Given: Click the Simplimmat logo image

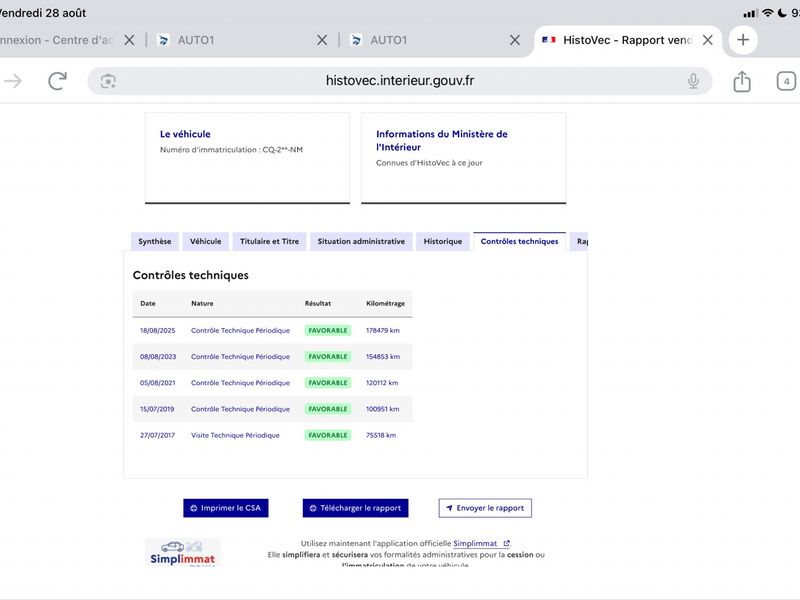Looking at the screenshot, I should (183, 553).
